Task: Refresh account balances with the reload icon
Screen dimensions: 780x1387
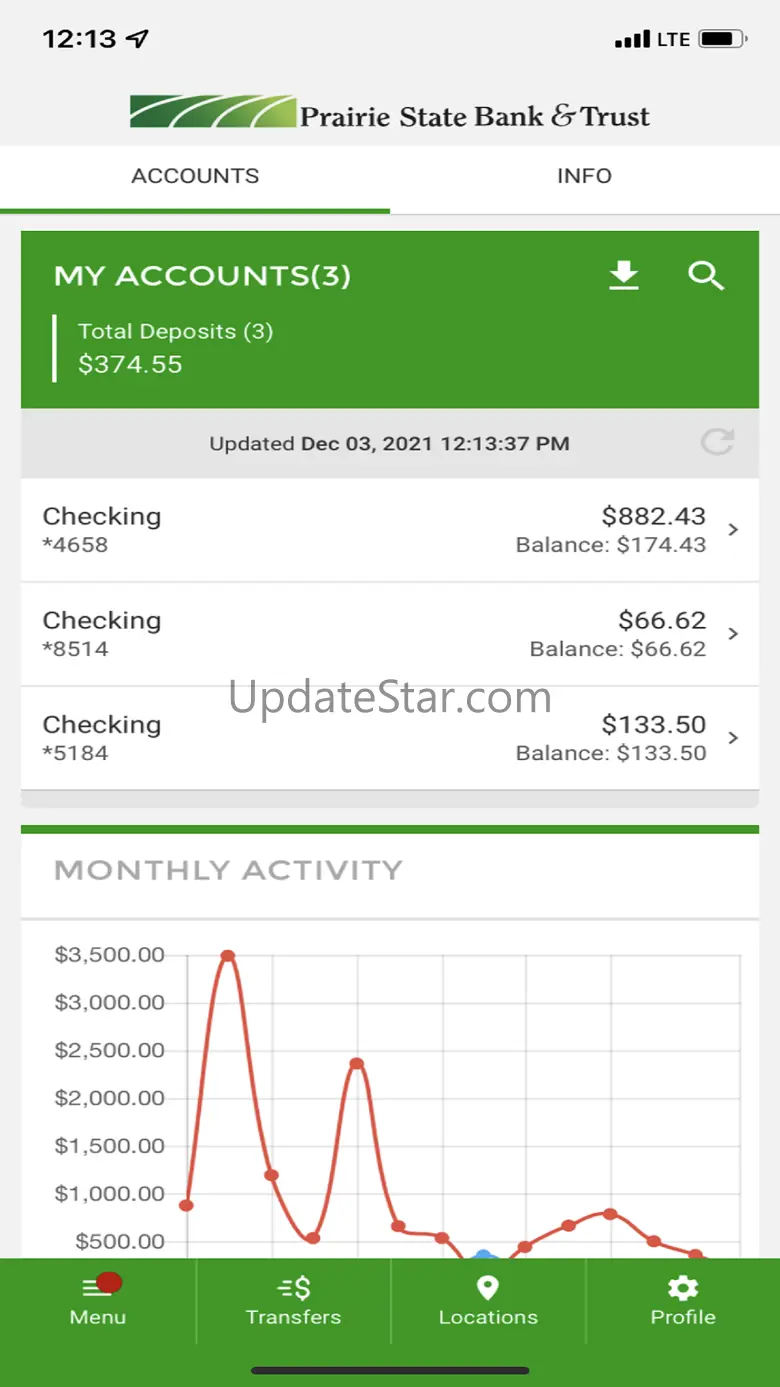Action: (x=717, y=442)
